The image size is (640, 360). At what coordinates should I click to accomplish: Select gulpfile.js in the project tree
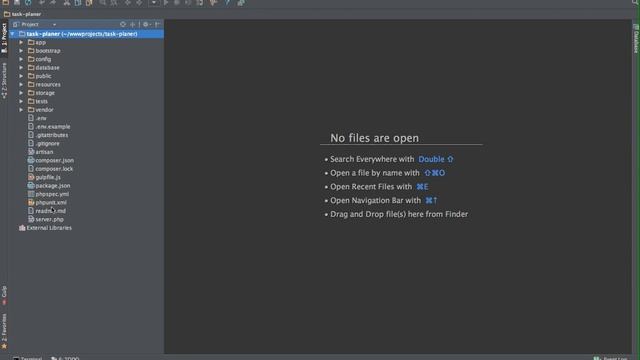click(x=44, y=177)
